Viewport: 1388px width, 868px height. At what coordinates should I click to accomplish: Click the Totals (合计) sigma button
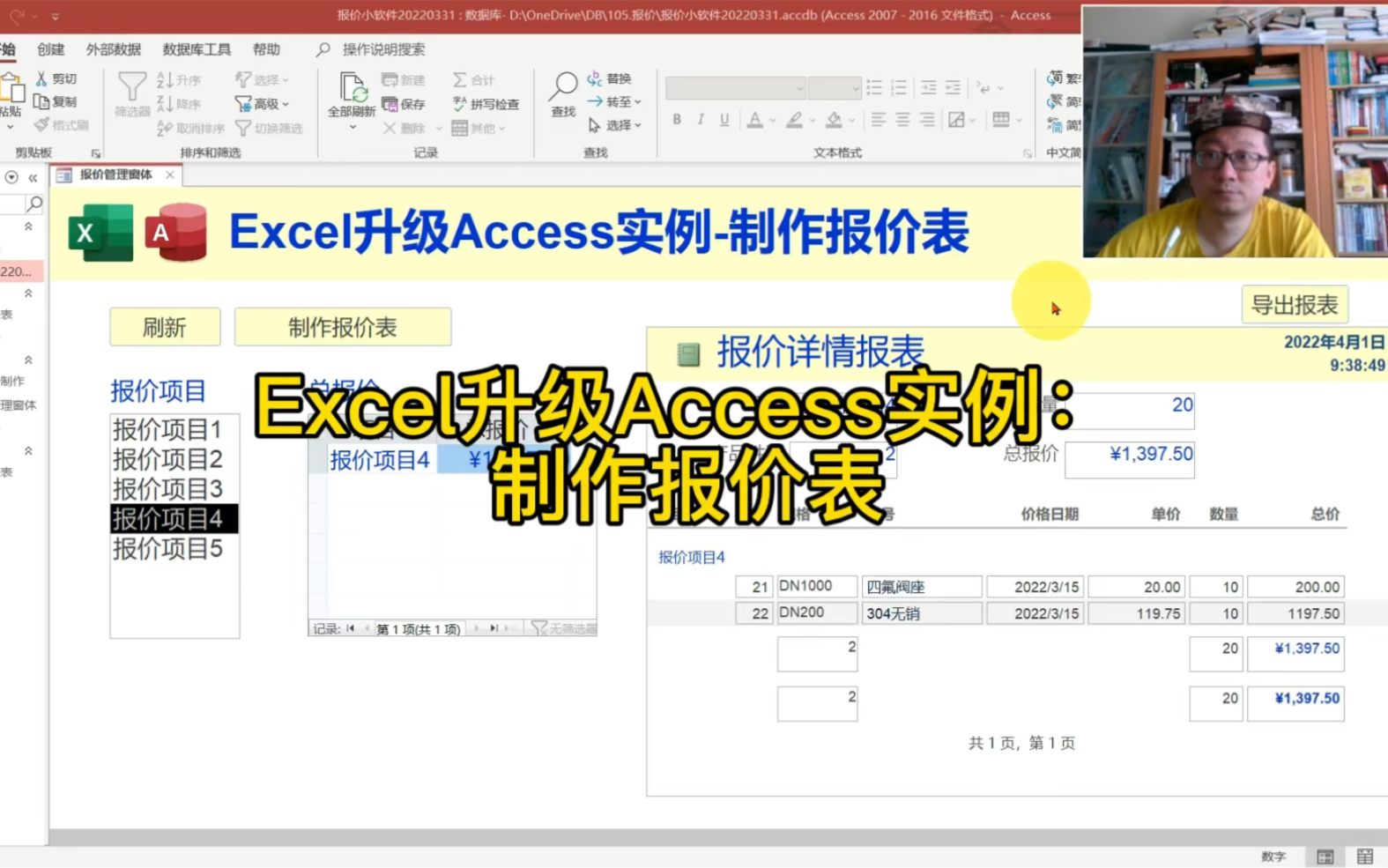point(474,79)
